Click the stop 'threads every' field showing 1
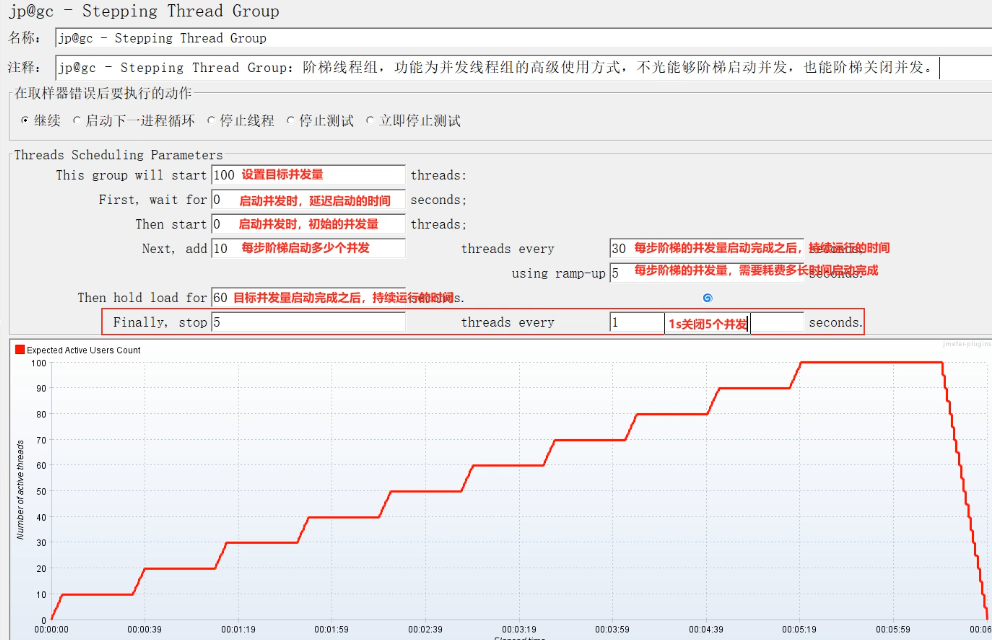 [x=637, y=323]
